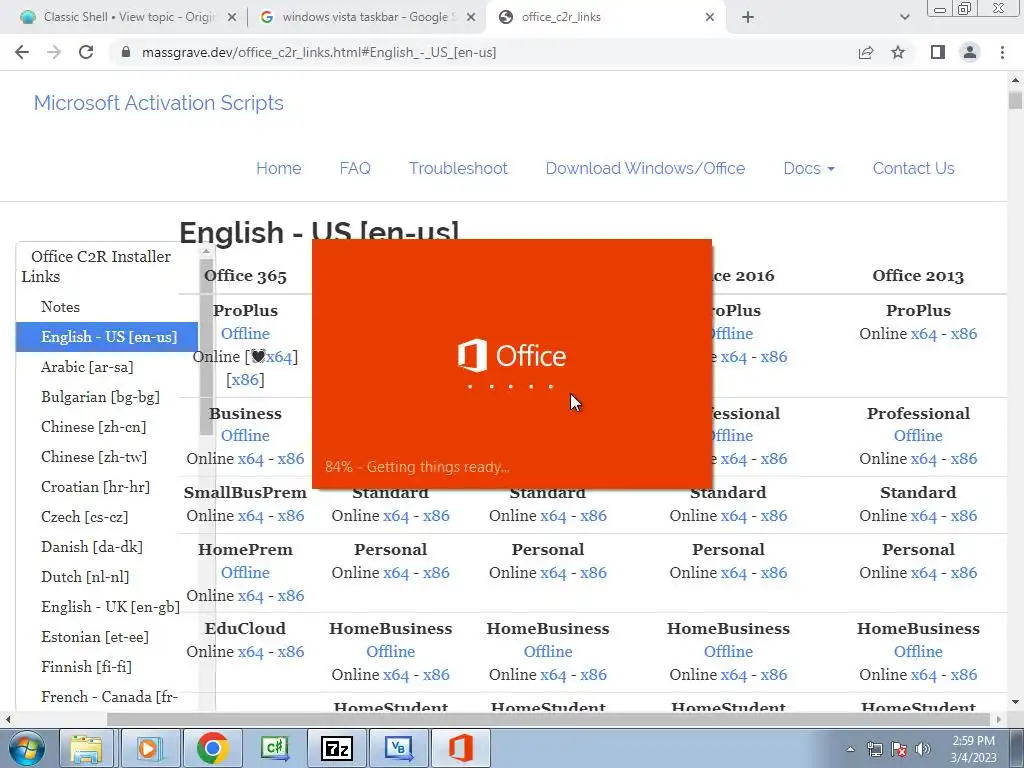Switch to Classic Shell topic tab
The image size is (1024, 768).
pyautogui.click(x=127, y=17)
